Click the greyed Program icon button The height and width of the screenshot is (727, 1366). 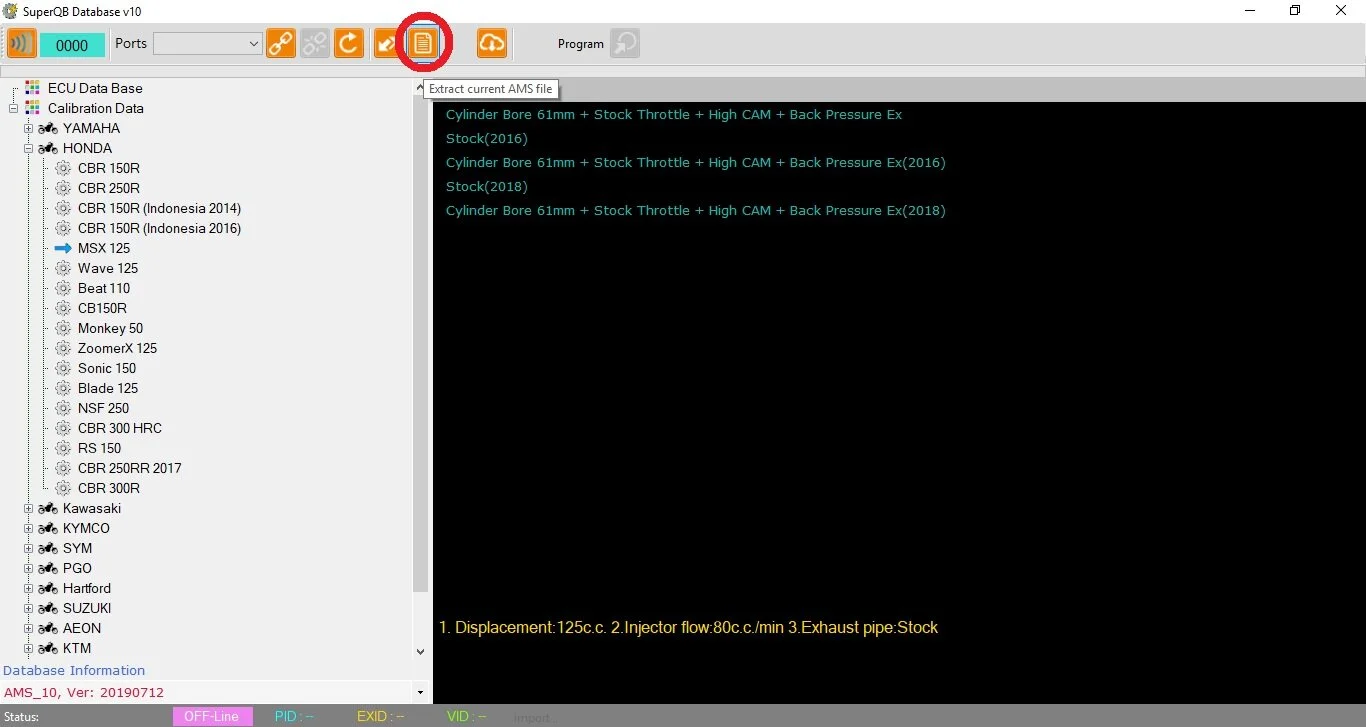pos(625,44)
